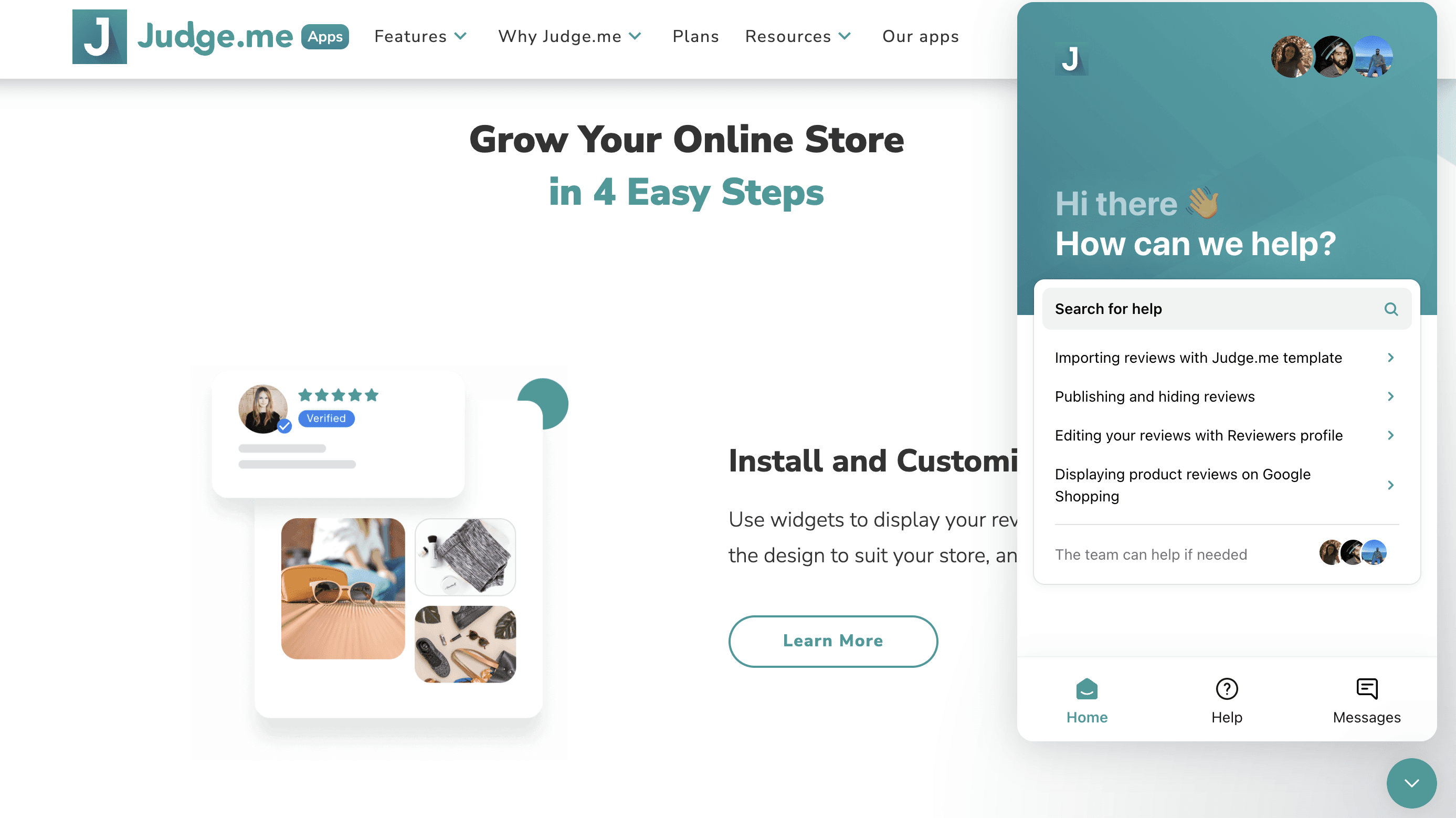
Task: Click team avatars in chat widget header
Action: (x=1332, y=57)
